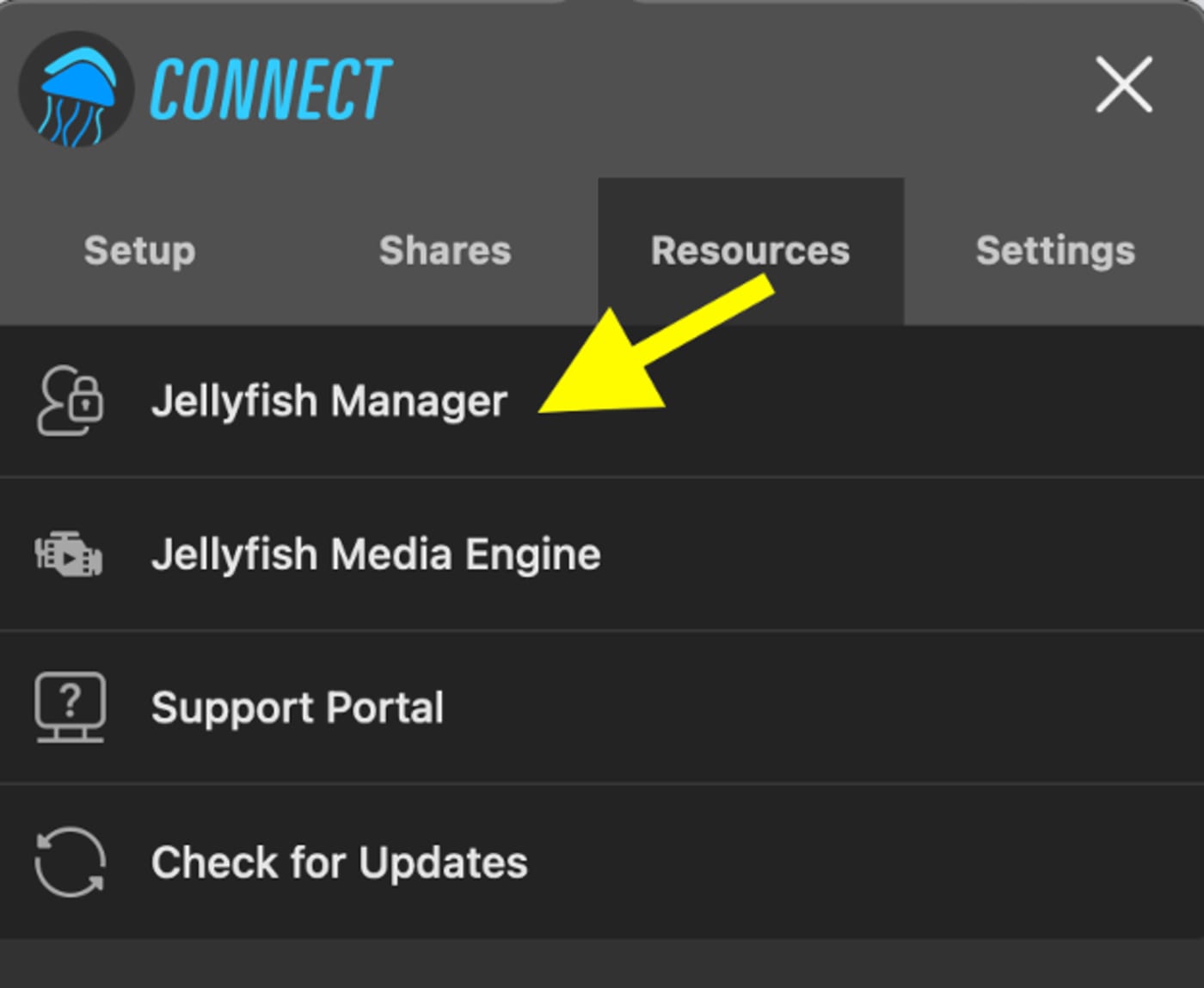
Task: Click the question mark monitor icon
Action: tap(71, 708)
